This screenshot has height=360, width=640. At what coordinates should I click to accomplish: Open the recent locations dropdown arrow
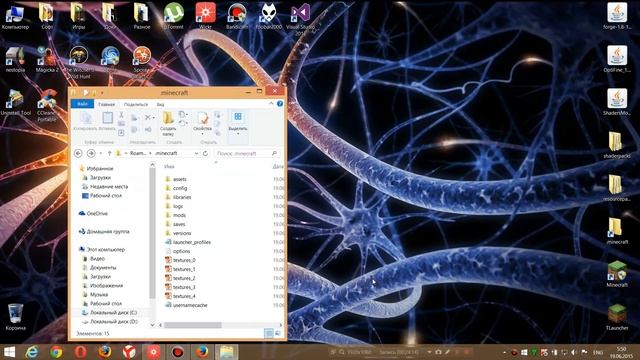100,153
